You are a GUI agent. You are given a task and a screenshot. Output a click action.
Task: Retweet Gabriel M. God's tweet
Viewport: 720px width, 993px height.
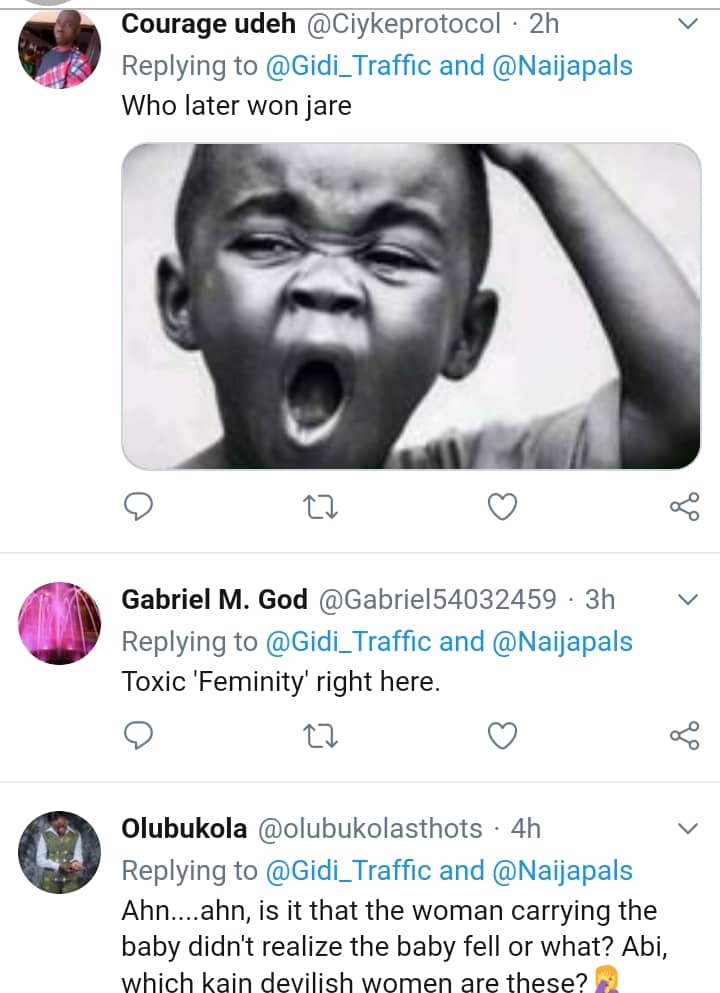[322, 737]
